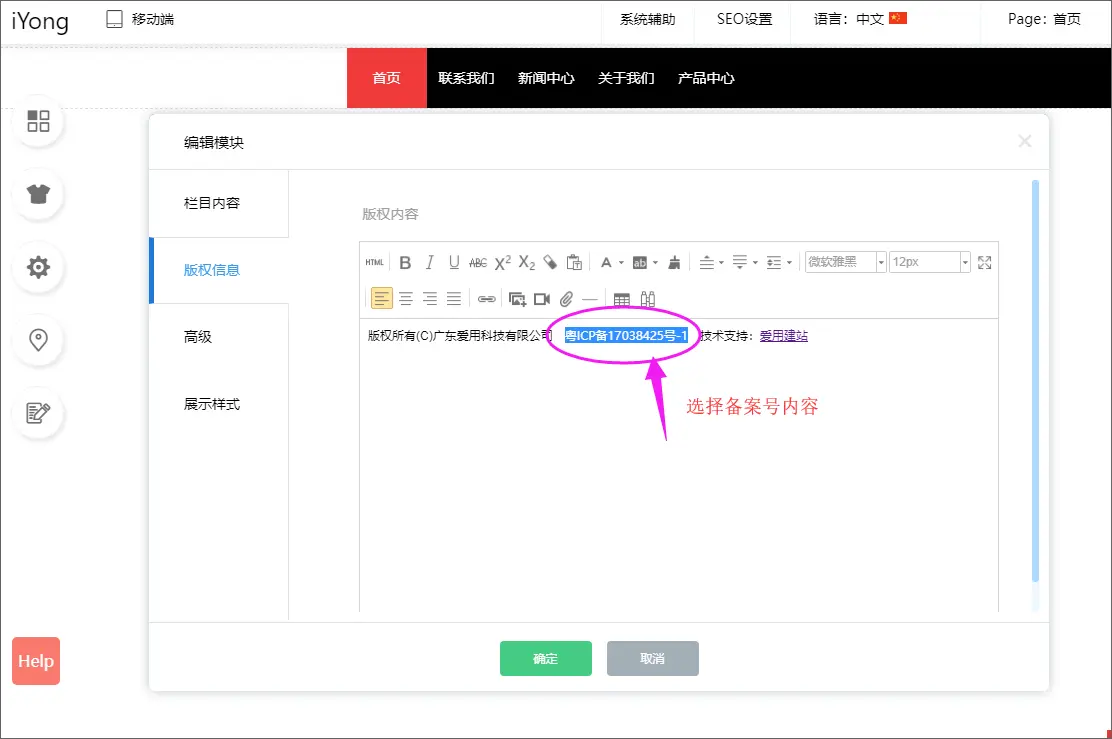
Task: Click the T-shirt theme icon in sidebar
Action: point(39,194)
